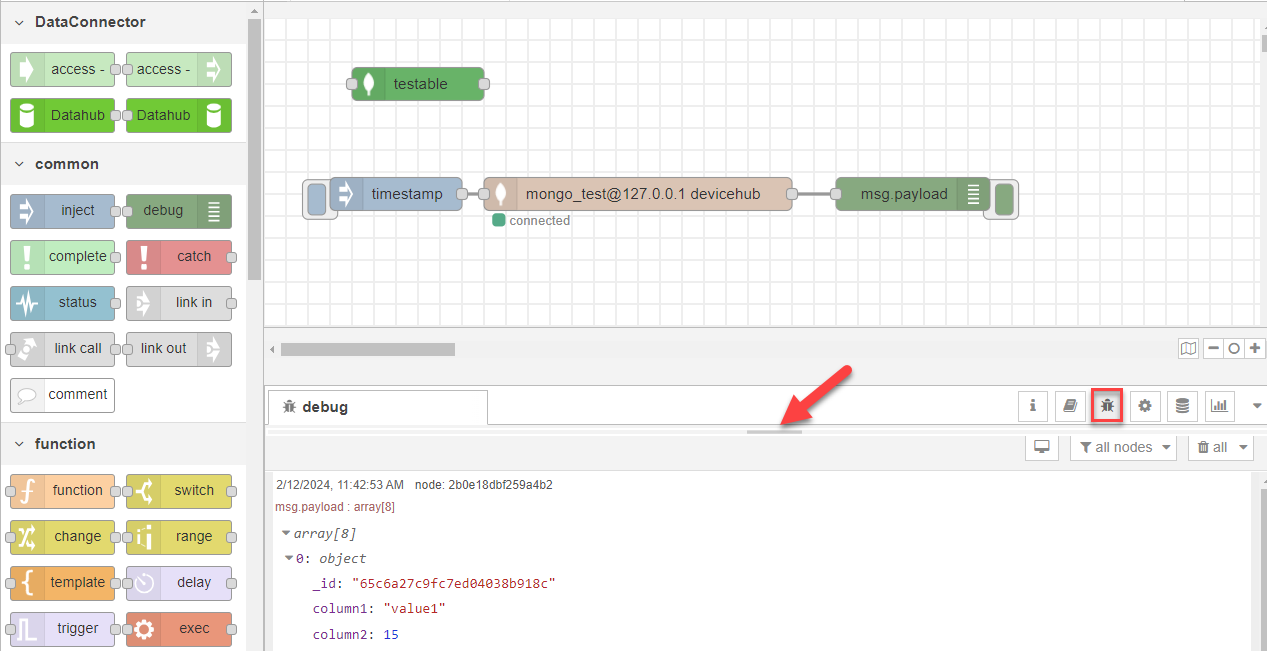
Task: Open the 'all nodes' debug filter dropdown
Action: point(1123,447)
